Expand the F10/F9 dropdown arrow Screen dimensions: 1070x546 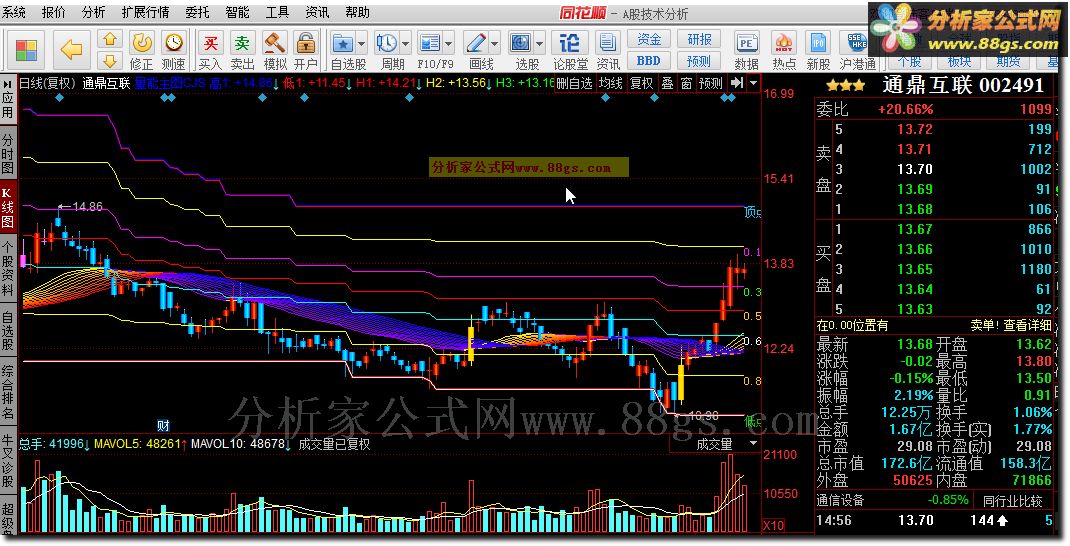pos(448,44)
